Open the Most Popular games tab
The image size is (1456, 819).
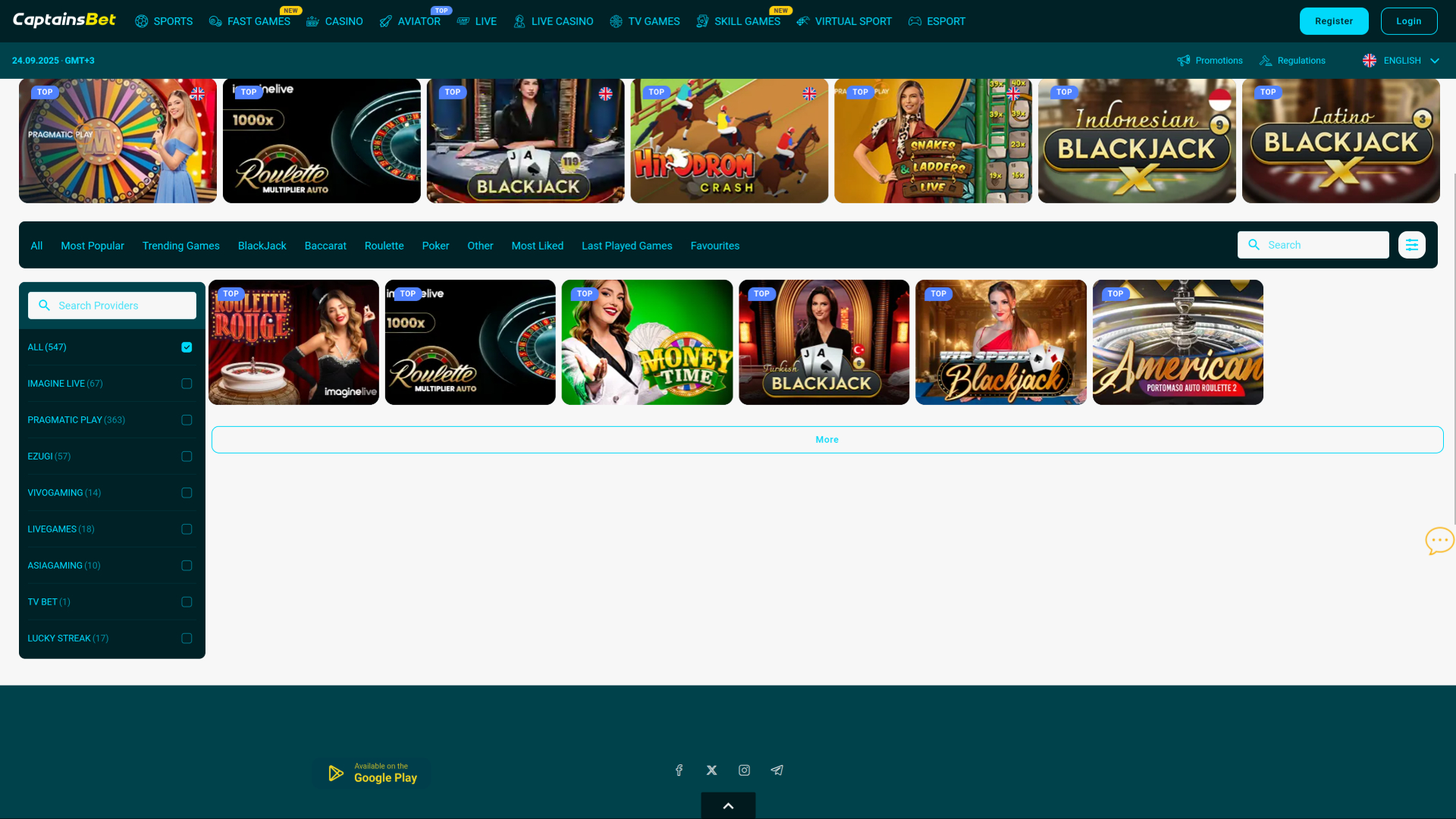coord(93,245)
